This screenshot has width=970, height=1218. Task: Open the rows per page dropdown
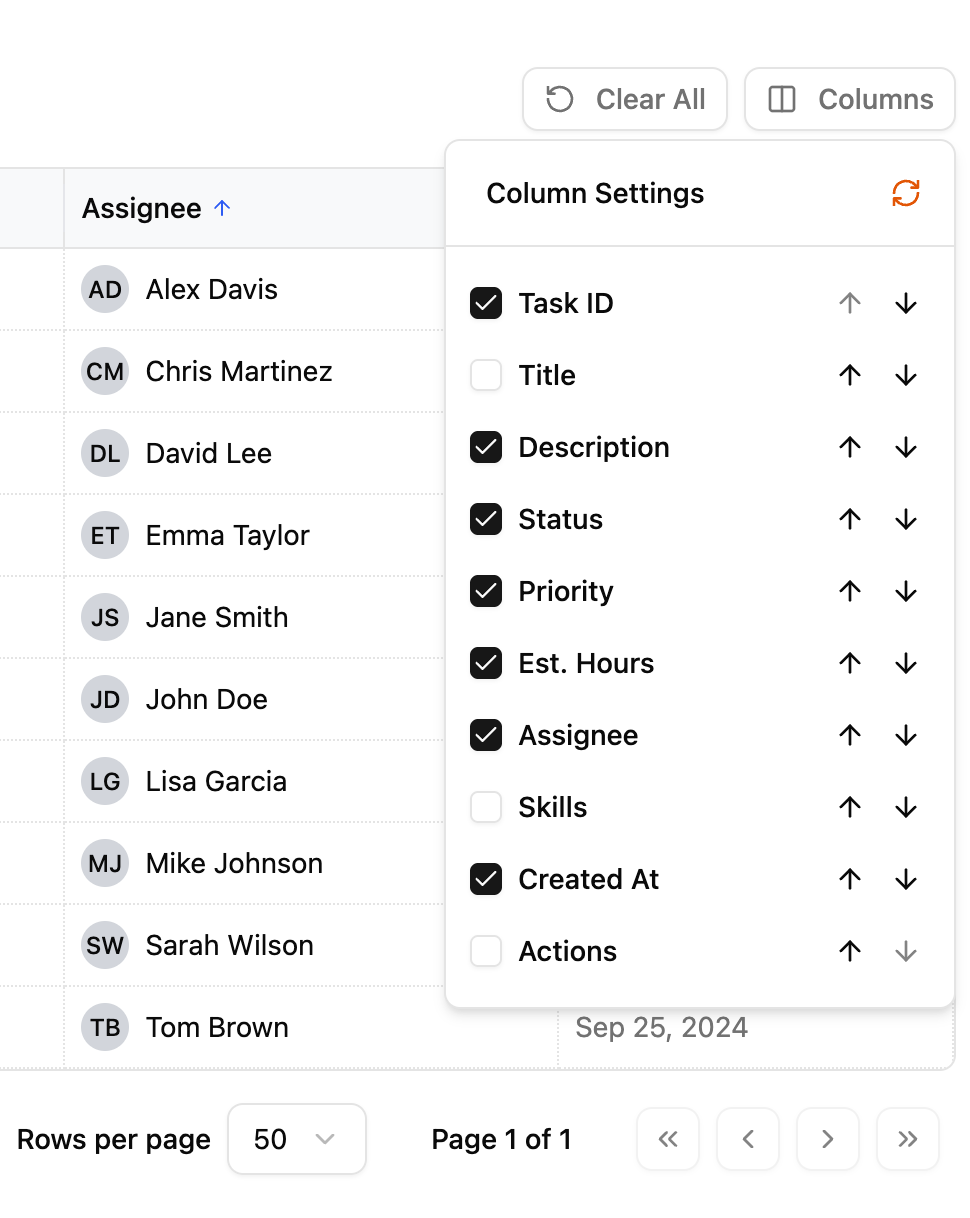[296, 1139]
